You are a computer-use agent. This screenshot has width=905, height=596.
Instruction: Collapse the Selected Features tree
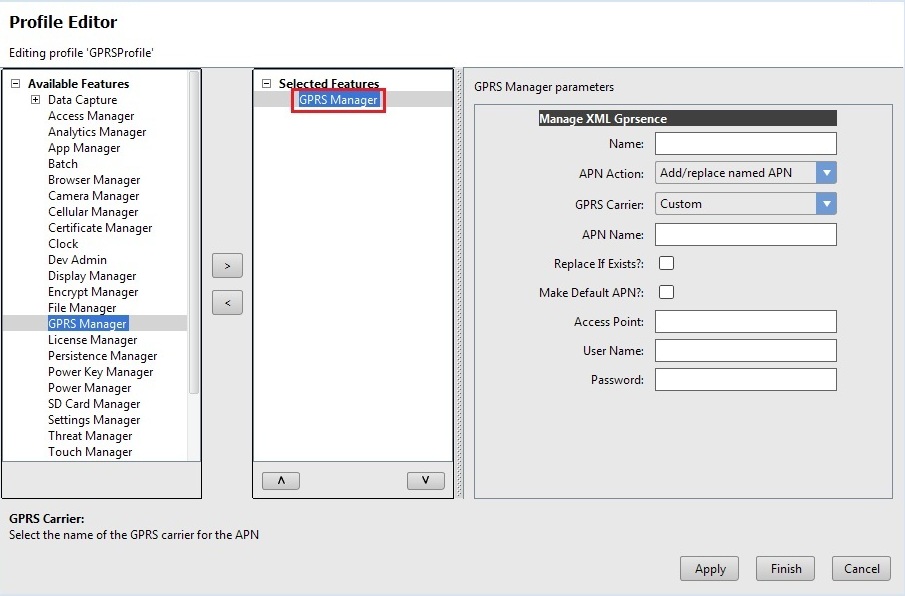click(x=266, y=84)
